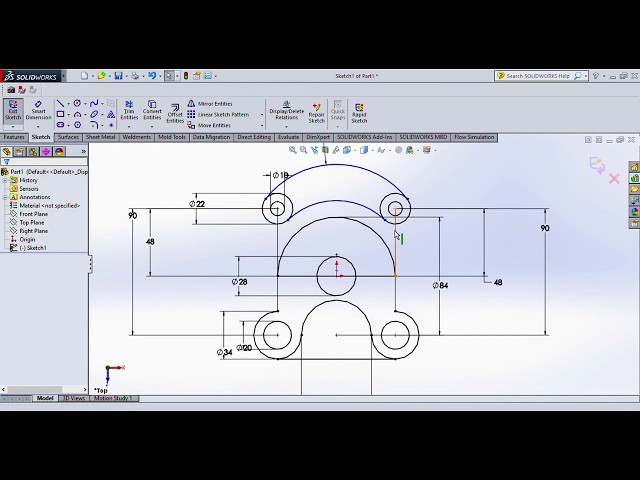Select the Sketch Fillet tool

(x=94, y=125)
